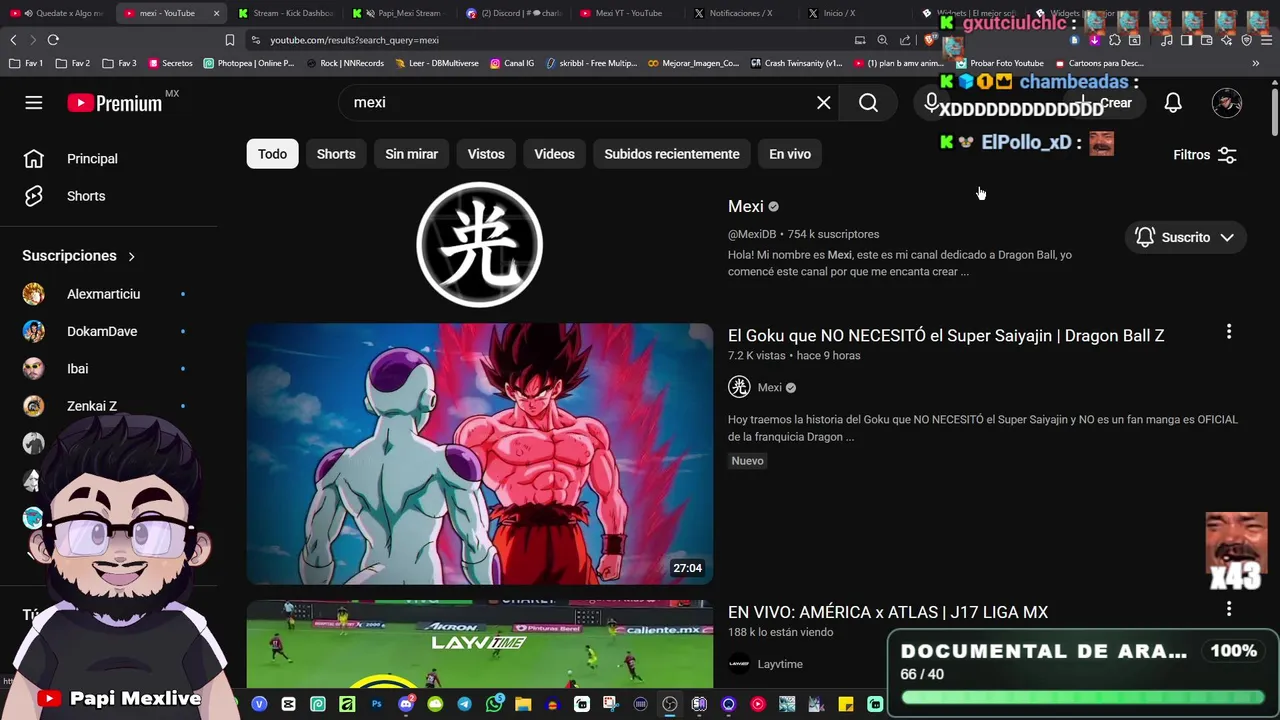Screen dimensions: 1280x720
Task: Open Photoshop from the taskbar
Action: (377, 704)
